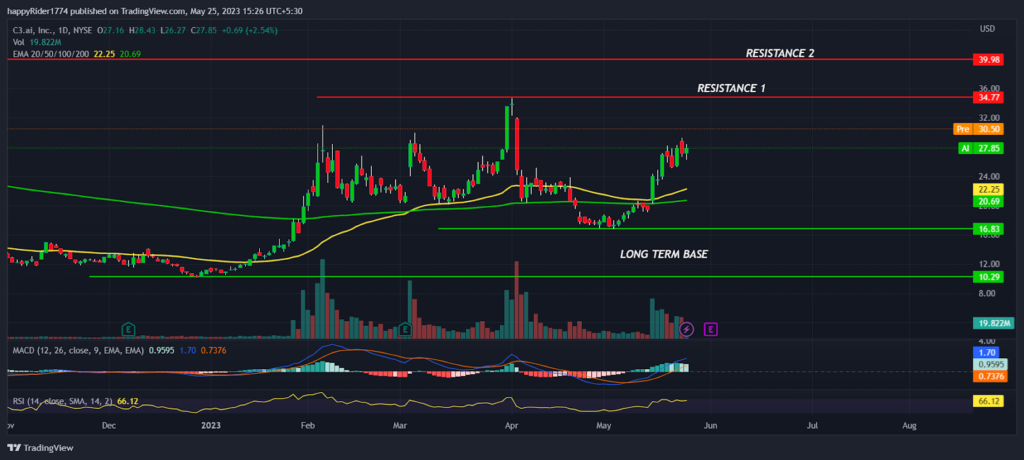This screenshot has width=1024, height=460.
Task: Click the purple lightning event icon
Action: [x=686, y=329]
